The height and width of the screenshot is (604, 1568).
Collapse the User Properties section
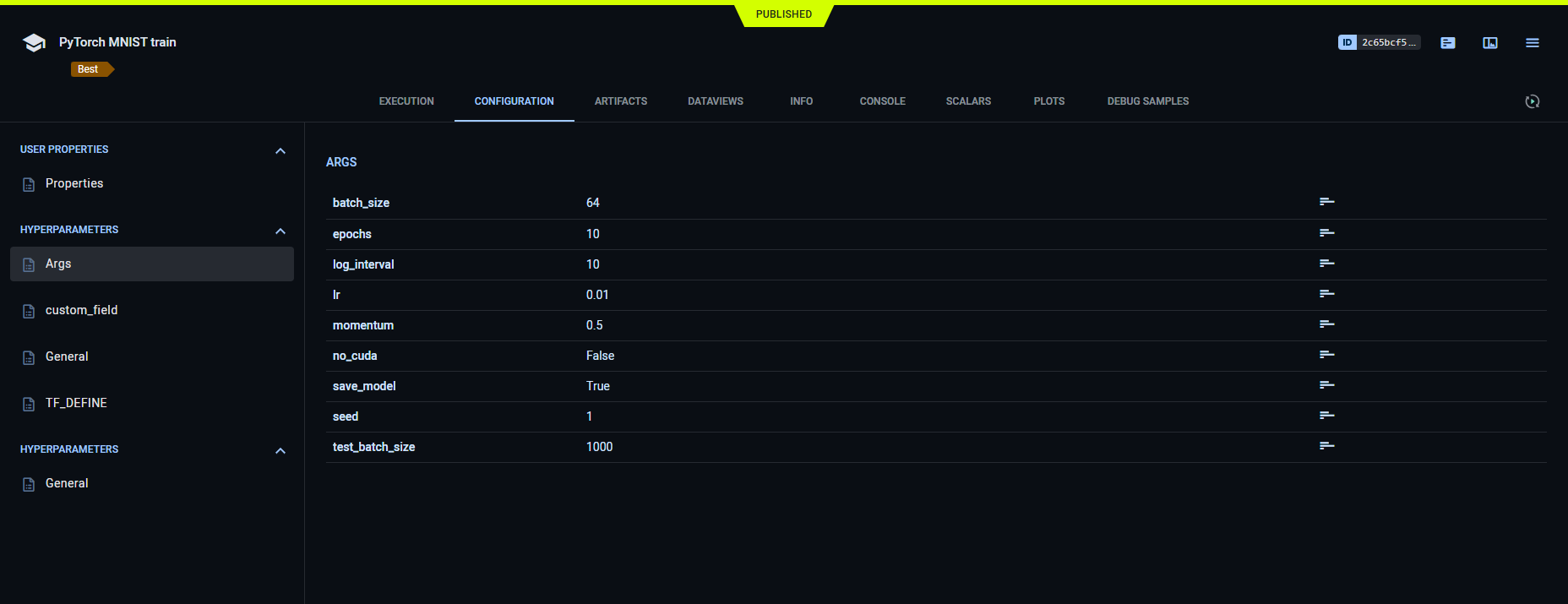click(x=280, y=150)
